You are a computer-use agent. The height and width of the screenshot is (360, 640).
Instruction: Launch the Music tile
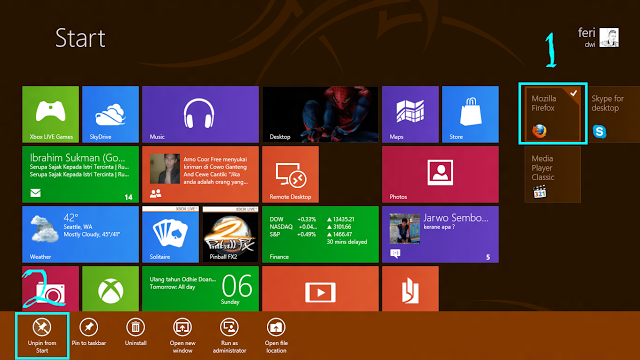click(200, 114)
